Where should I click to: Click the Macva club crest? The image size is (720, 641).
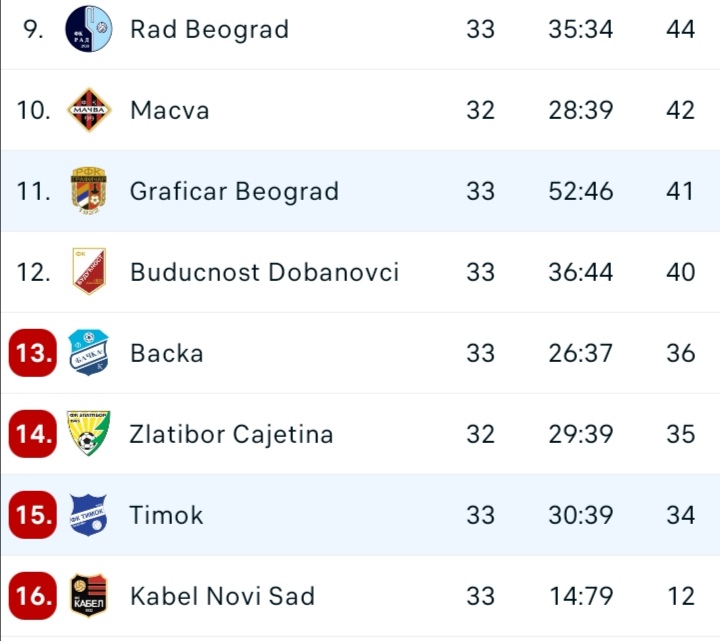pos(88,110)
